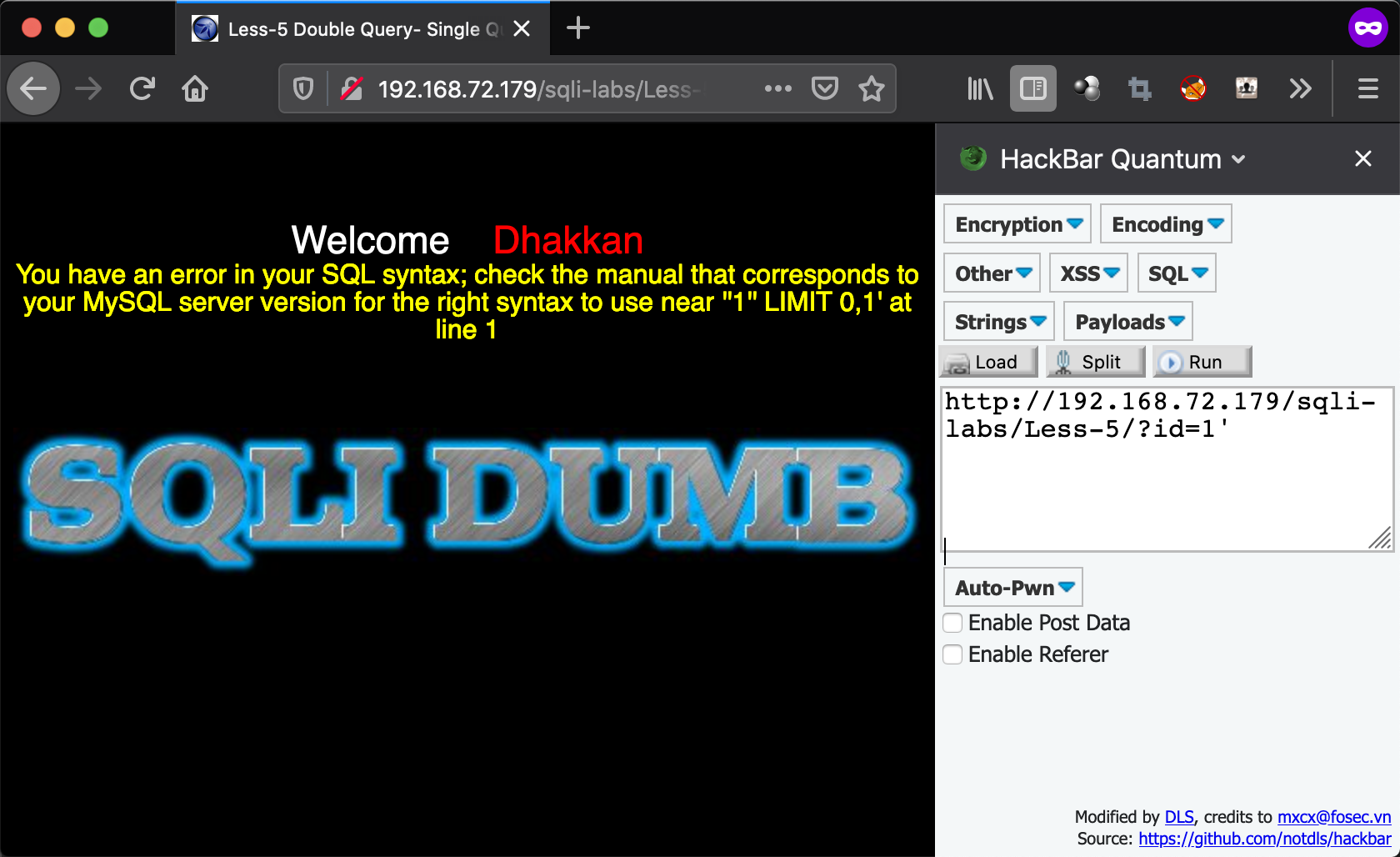This screenshot has height=857, width=1400.
Task: Enable Post Data checkbox
Action: (952, 623)
